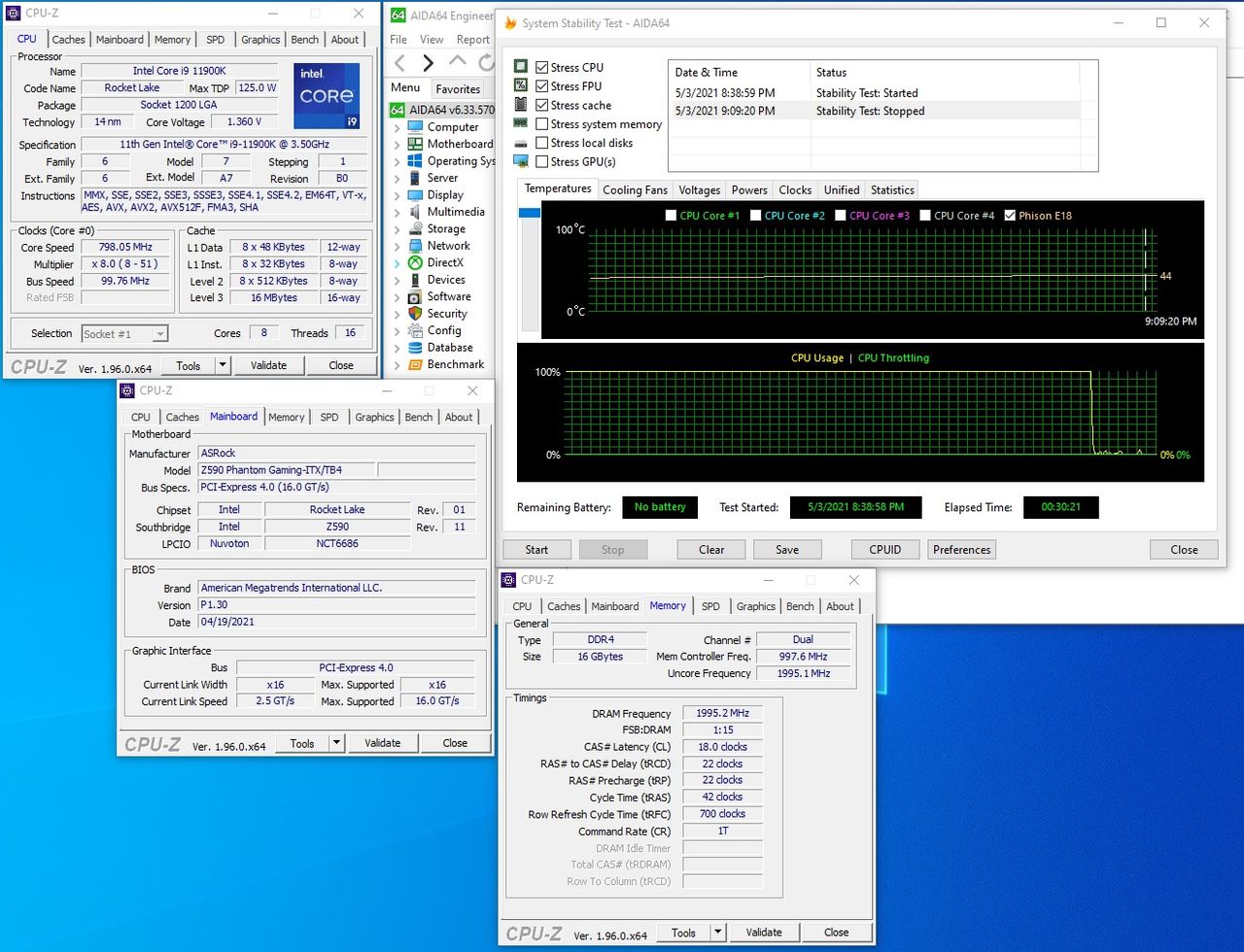Open AIDA64 File menu
Screen dimensions: 1244x952
[398, 40]
